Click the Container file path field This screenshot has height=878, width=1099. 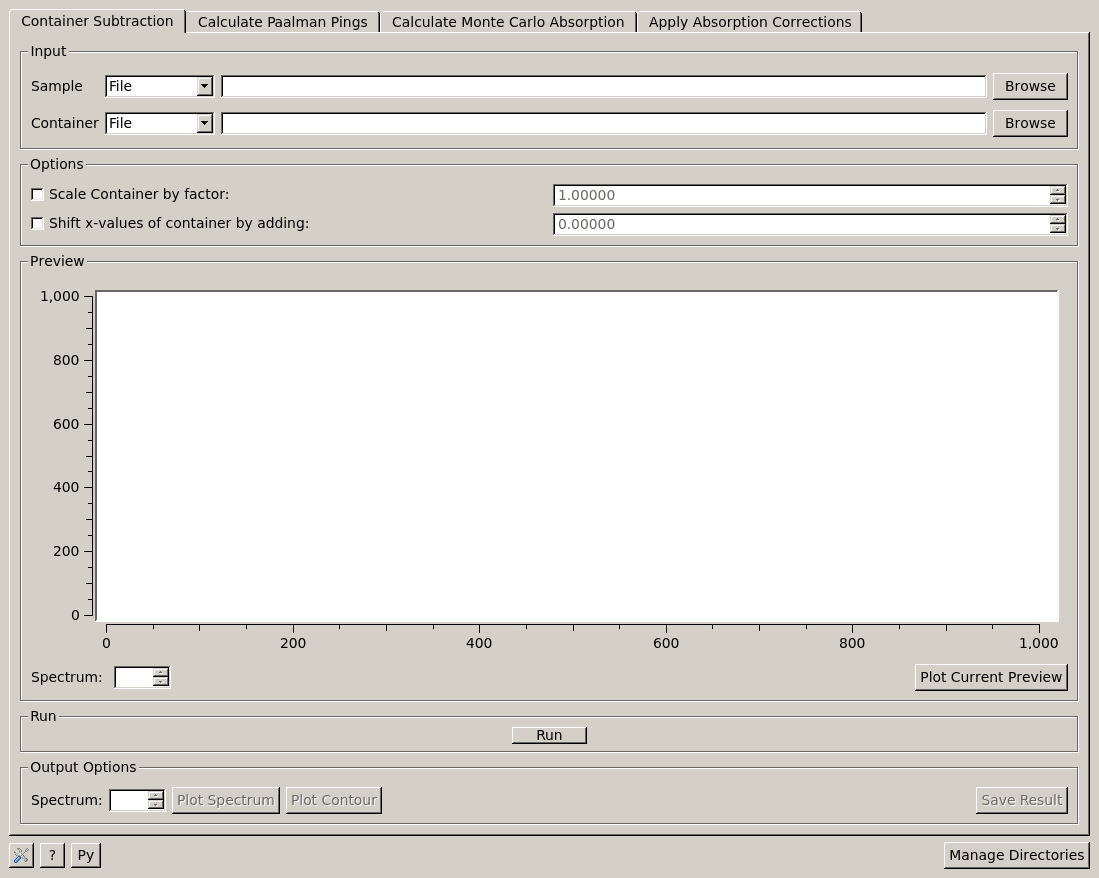[x=603, y=123]
